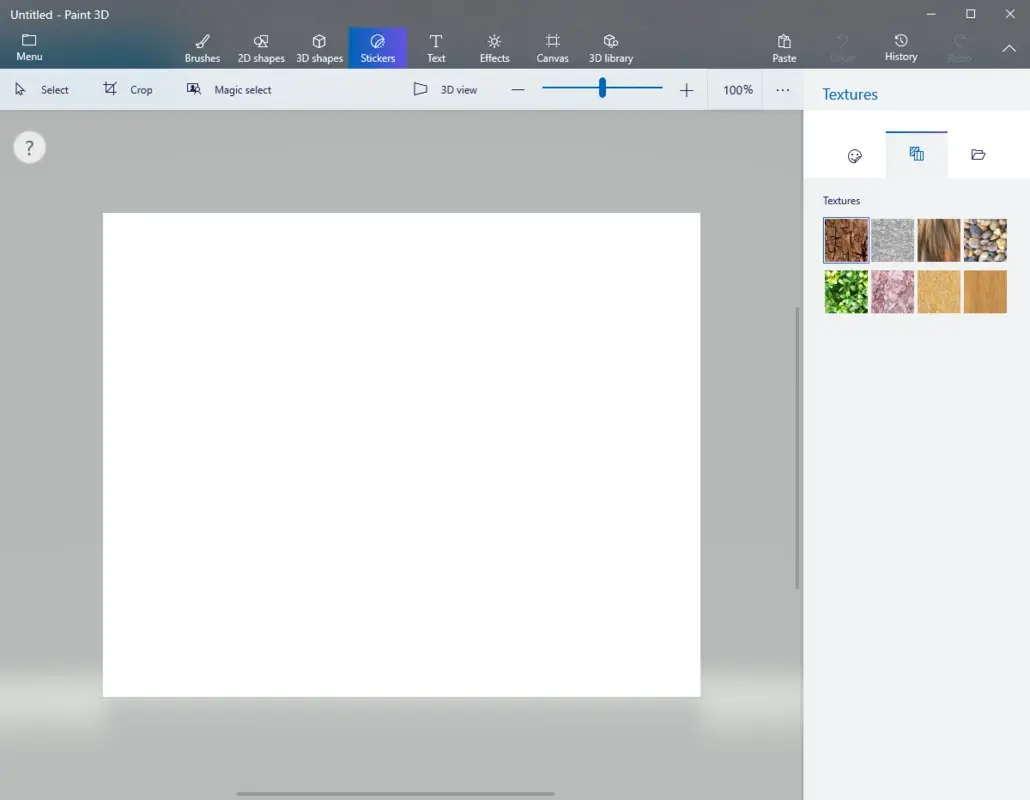Open the 3D shapes tool
The height and width of the screenshot is (800, 1030).
pyautogui.click(x=319, y=47)
